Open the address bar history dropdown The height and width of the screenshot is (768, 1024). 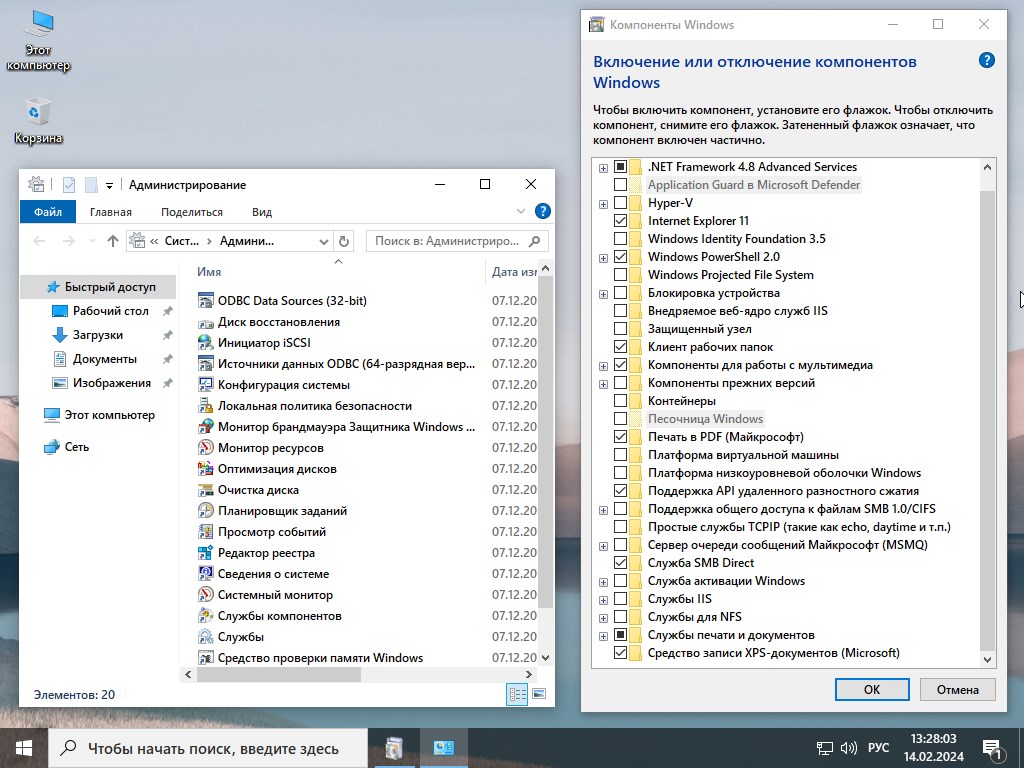click(x=323, y=241)
